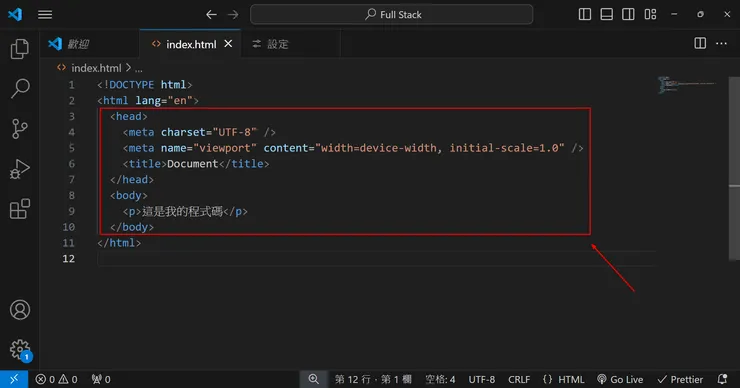Click the viewport meta tag line
740x388 pixels.
pyautogui.click(x=353, y=148)
